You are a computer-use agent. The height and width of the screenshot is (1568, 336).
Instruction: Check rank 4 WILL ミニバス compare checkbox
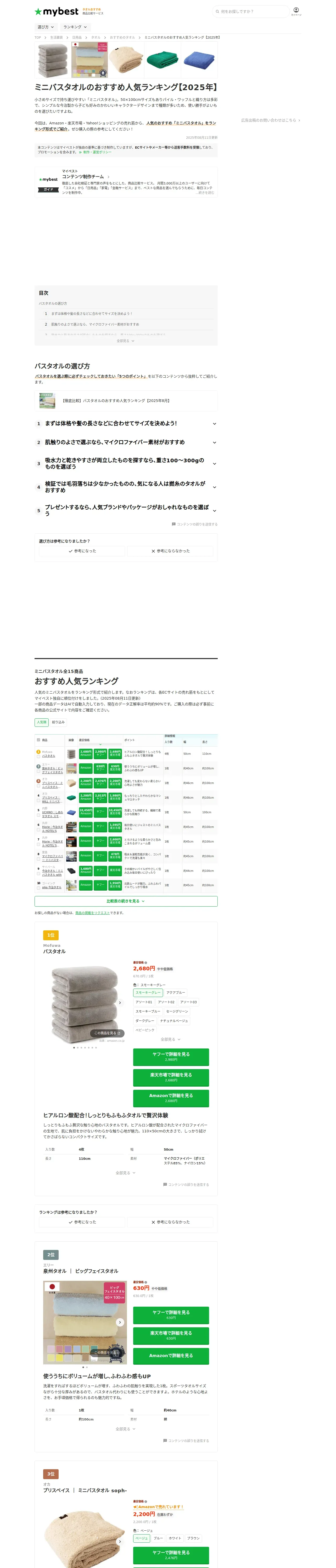(x=38, y=801)
